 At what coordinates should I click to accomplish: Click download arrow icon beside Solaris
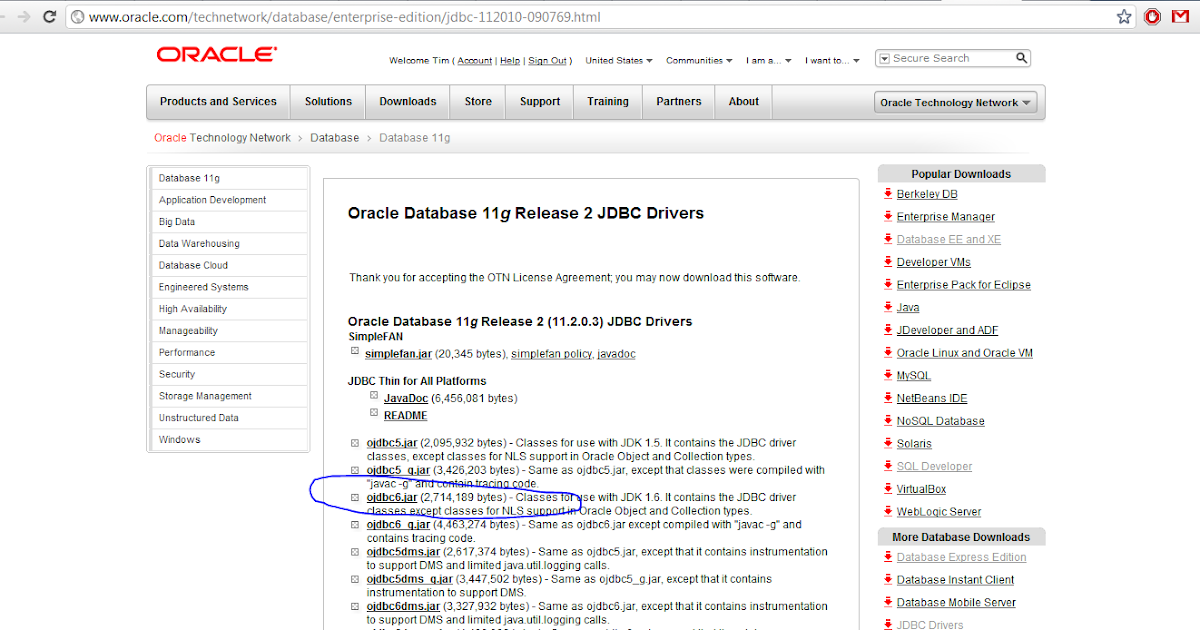(887, 443)
